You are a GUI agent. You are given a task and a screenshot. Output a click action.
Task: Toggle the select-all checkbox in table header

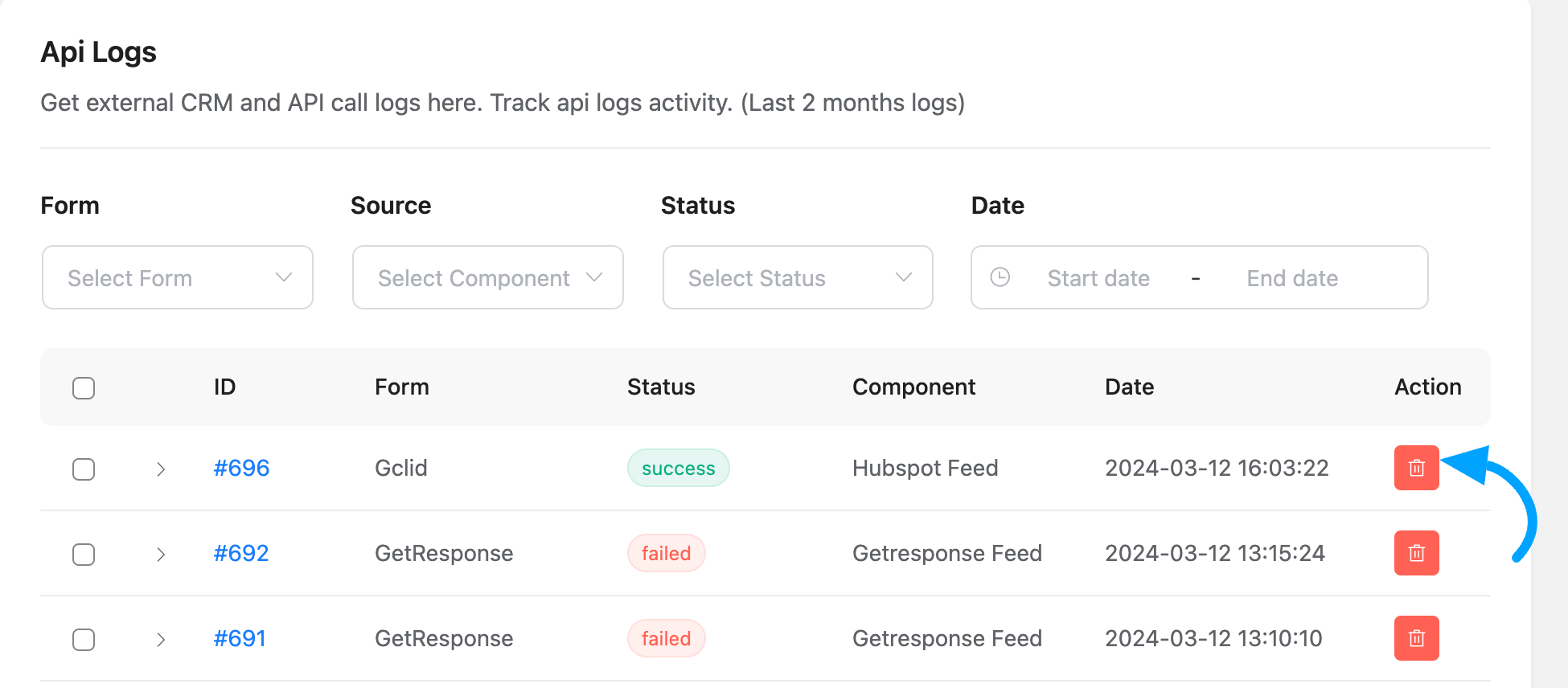[x=84, y=388]
